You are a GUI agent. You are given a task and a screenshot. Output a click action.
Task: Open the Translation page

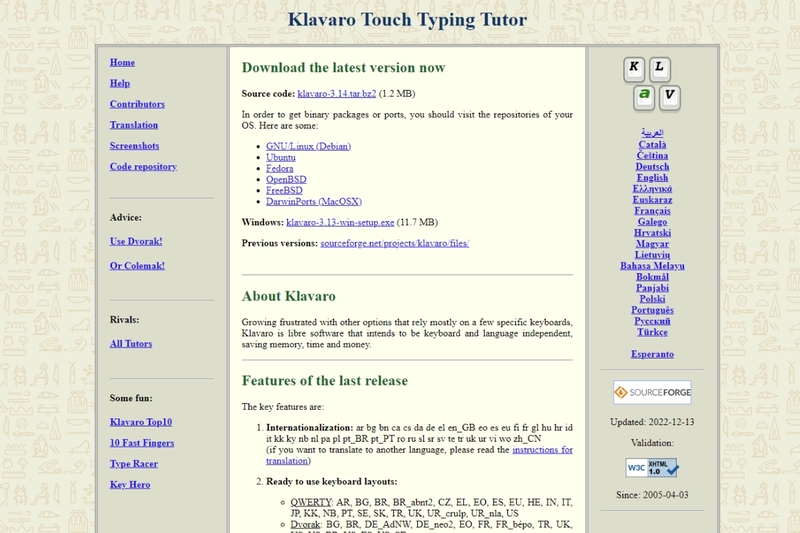click(x=134, y=125)
